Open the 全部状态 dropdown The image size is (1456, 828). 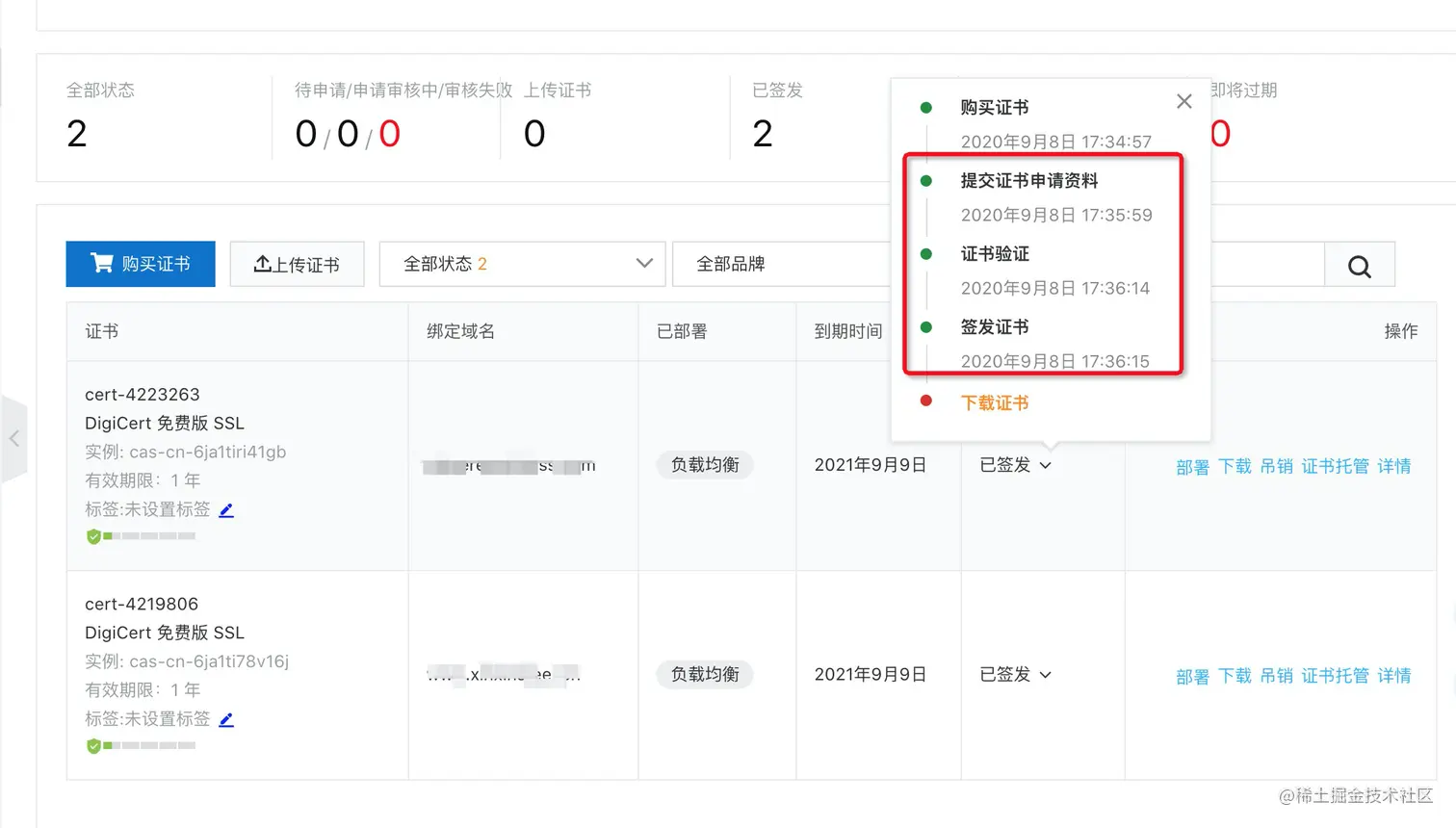click(522, 264)
